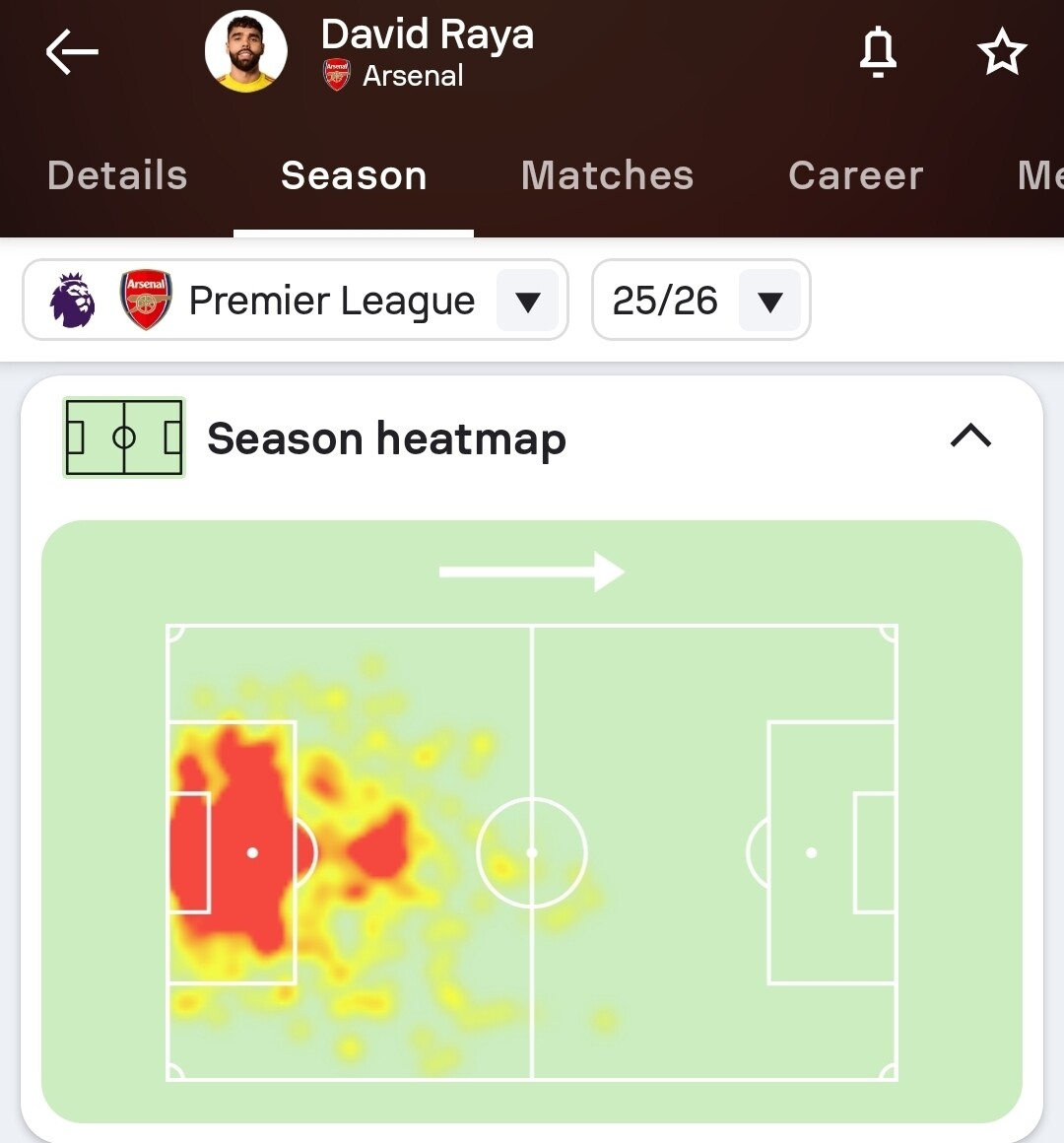Open David Raya's profile photo
This screenshot has width=1064, height=1143.
pos(246,51)
